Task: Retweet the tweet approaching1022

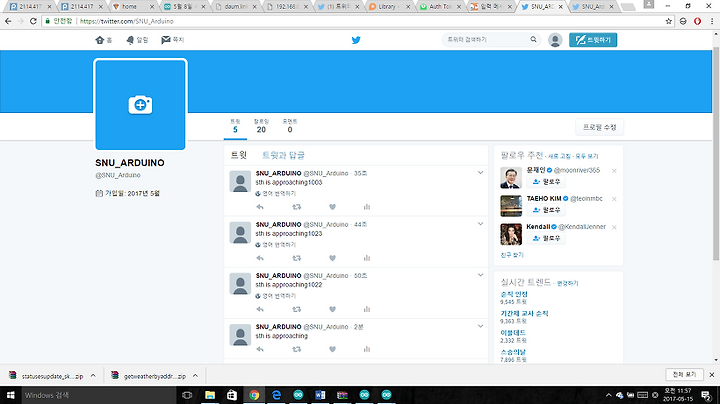Action: click(x=297, y=309)
